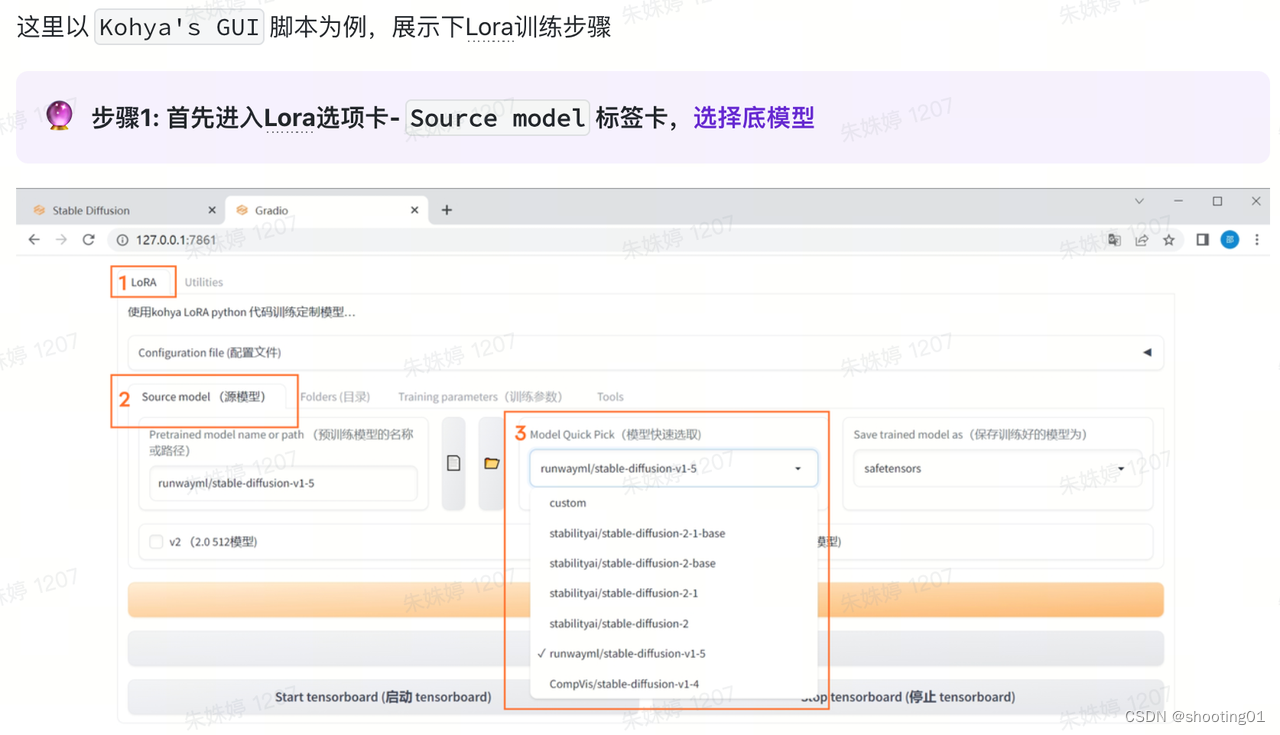Click the orange wide button

click(x=645, y=600)
